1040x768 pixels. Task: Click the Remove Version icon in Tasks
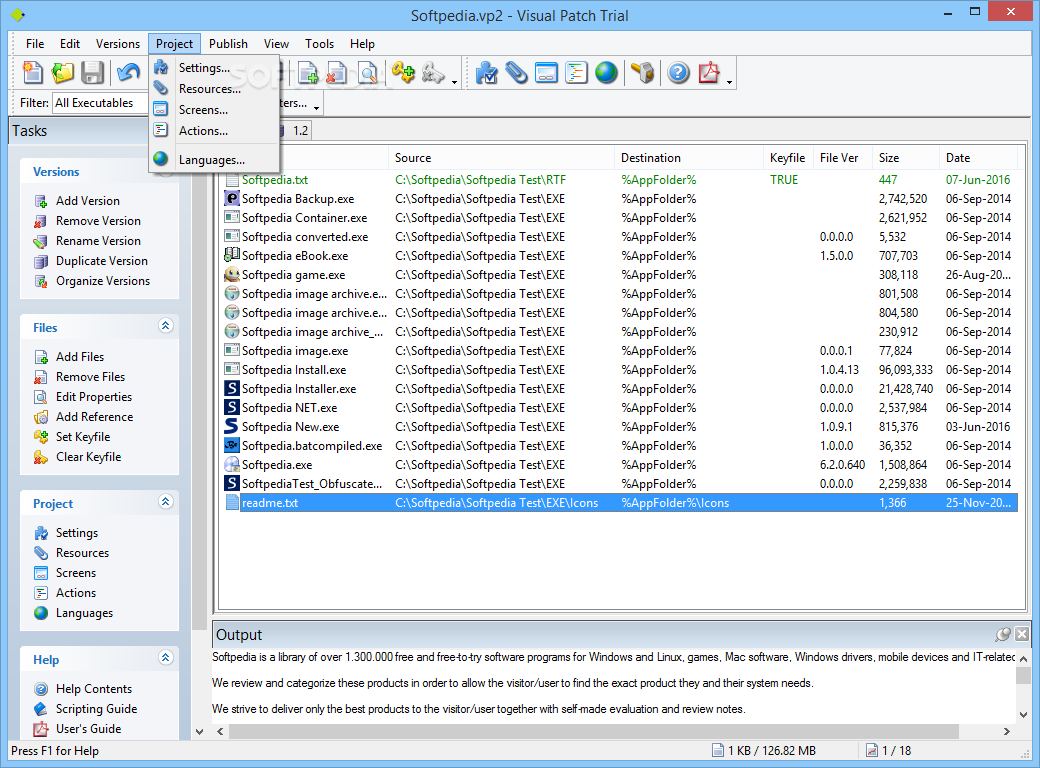click(x=41, y=221)
